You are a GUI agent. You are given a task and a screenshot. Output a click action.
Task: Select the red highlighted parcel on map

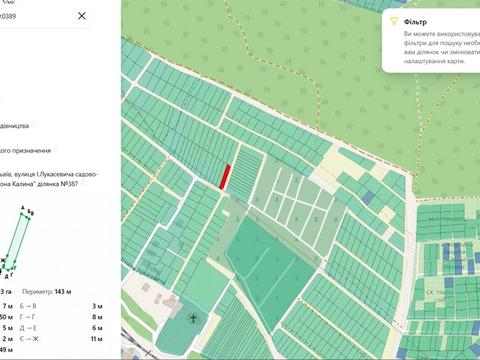click(x=225, y=177)
